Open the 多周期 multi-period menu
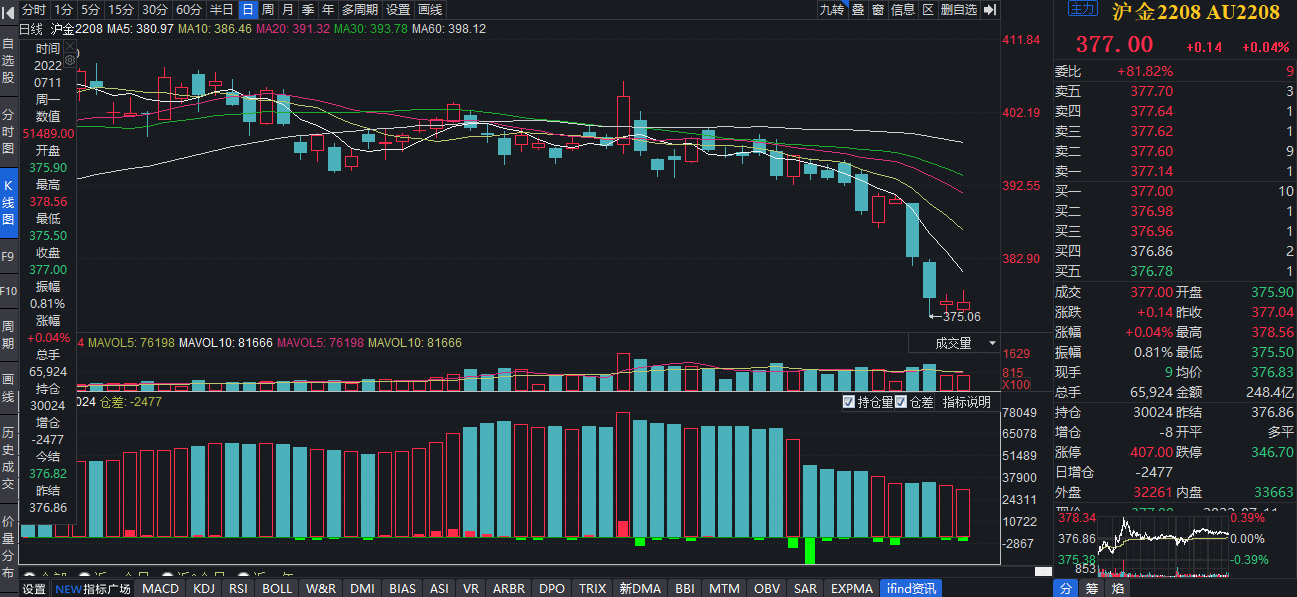Image resolution: width=1297 pixels, height=597 pixels. pyautogui.click(x=360, y=10)
